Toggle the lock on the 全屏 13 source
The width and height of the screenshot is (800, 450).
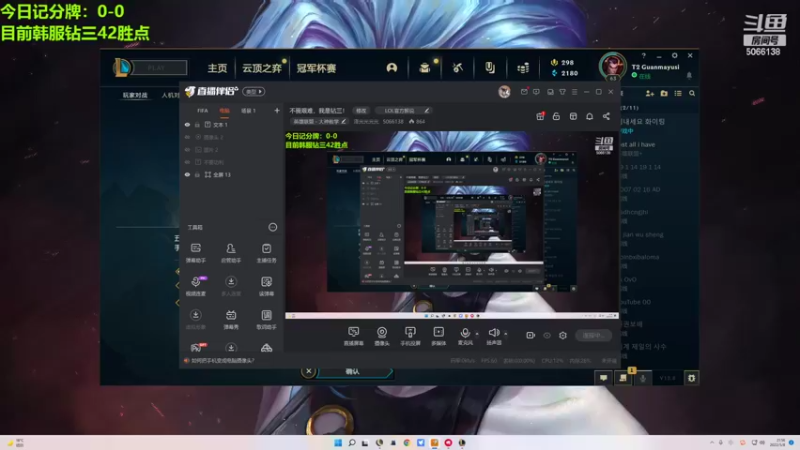click(x=197, y=175)
